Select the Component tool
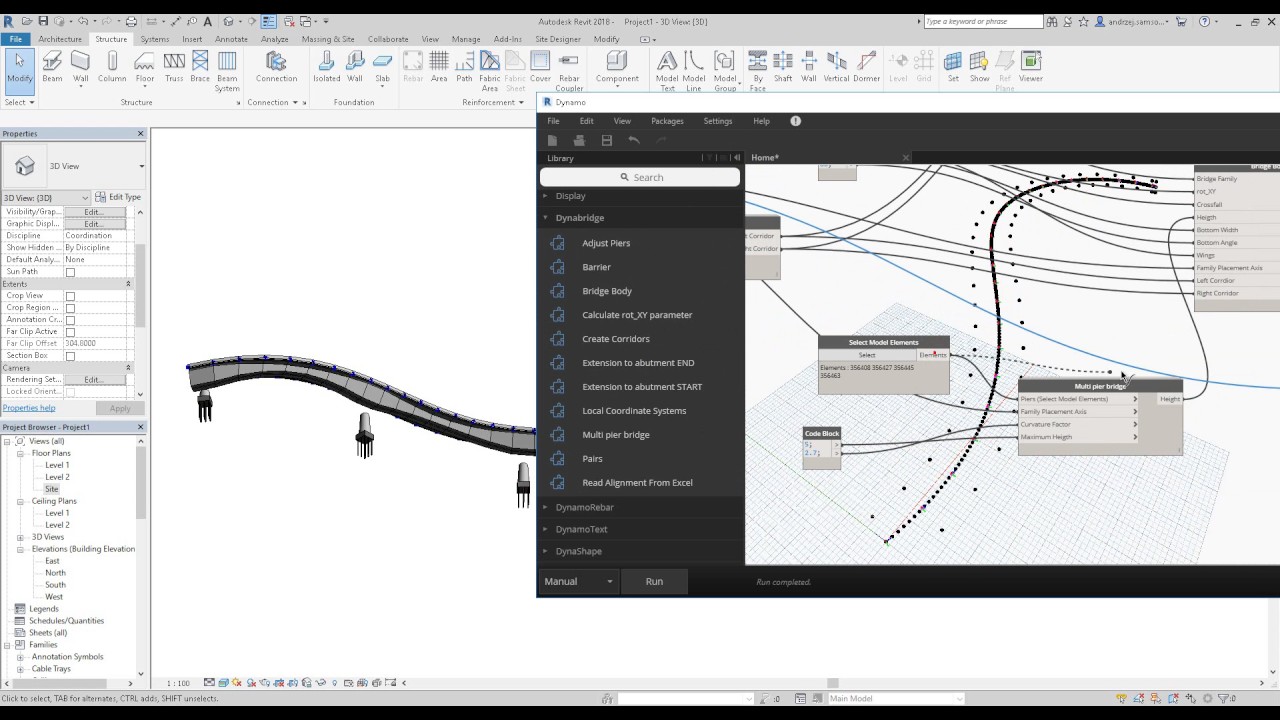Viewport: 1280px width, 720px height. (617, 67)
